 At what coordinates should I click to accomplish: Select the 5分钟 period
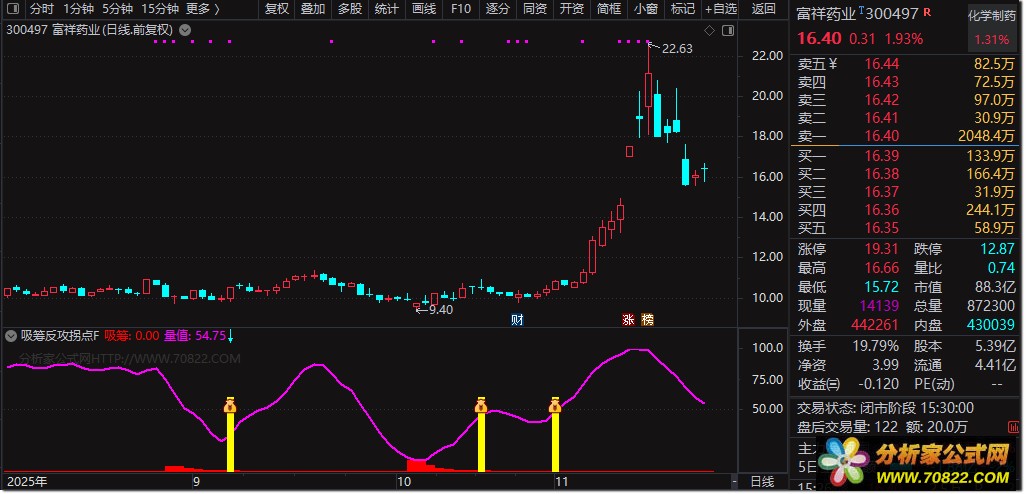[118, 9]
